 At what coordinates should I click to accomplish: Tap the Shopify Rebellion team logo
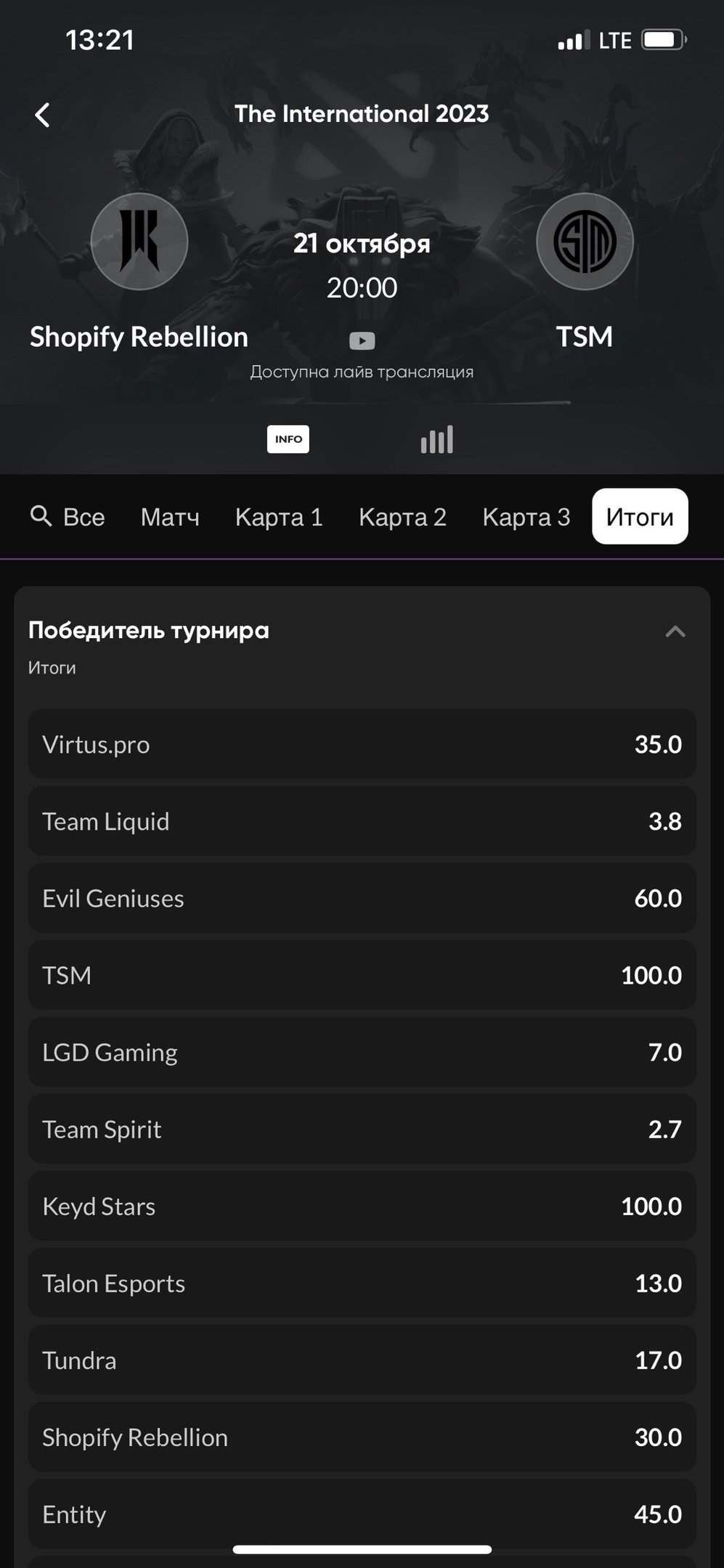pyautogui.click(x=139, y=242)
